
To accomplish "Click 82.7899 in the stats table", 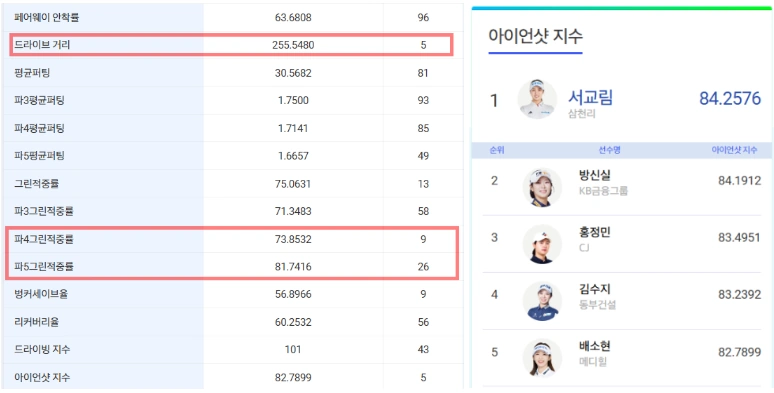I will pos(293,378).
